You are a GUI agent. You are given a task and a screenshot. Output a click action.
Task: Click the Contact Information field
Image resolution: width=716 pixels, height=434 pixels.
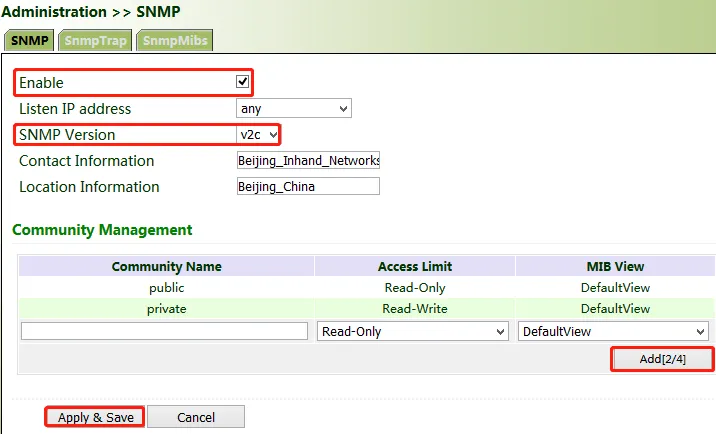point(308,160)
